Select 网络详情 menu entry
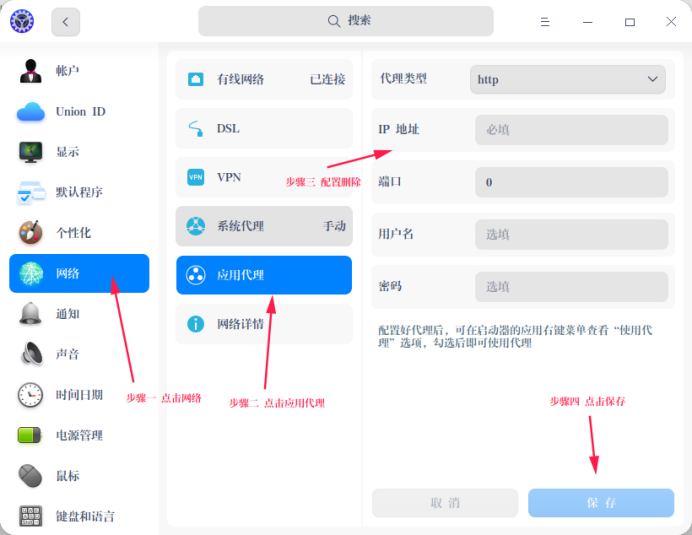Viewport: 692px width, 535px height. click(x=264, y=324)
